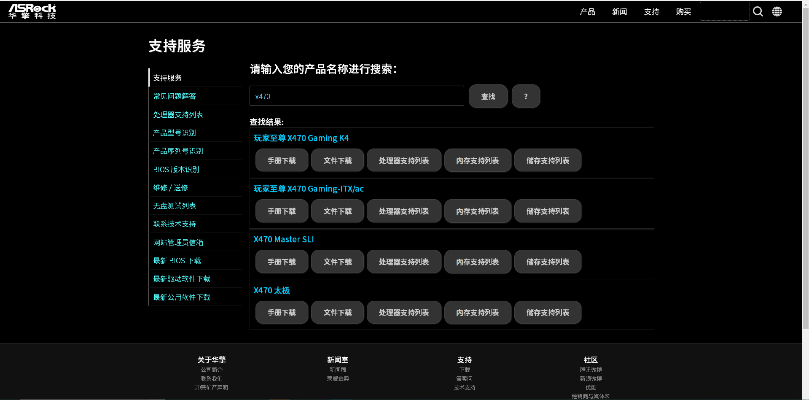Image resolution: width=809 pixels, height=400 pixels.
Task: Select 华擎/运修 in the left sidebar
Action: pos(170,187)
